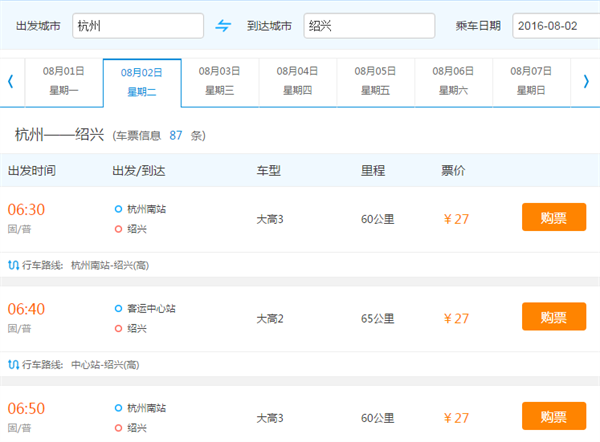Click the 出发时间 column header
Image resolution: width=600 pixels, height=442 pixels.
(32, 170)
